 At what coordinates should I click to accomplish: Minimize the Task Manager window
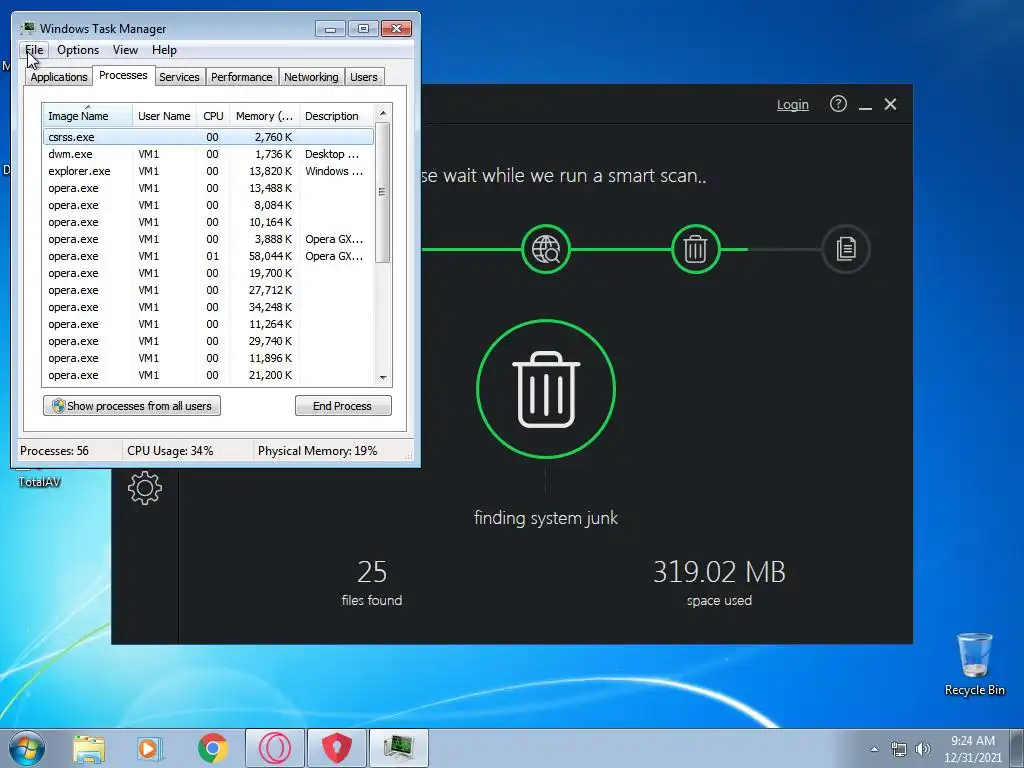coord(330,29)
